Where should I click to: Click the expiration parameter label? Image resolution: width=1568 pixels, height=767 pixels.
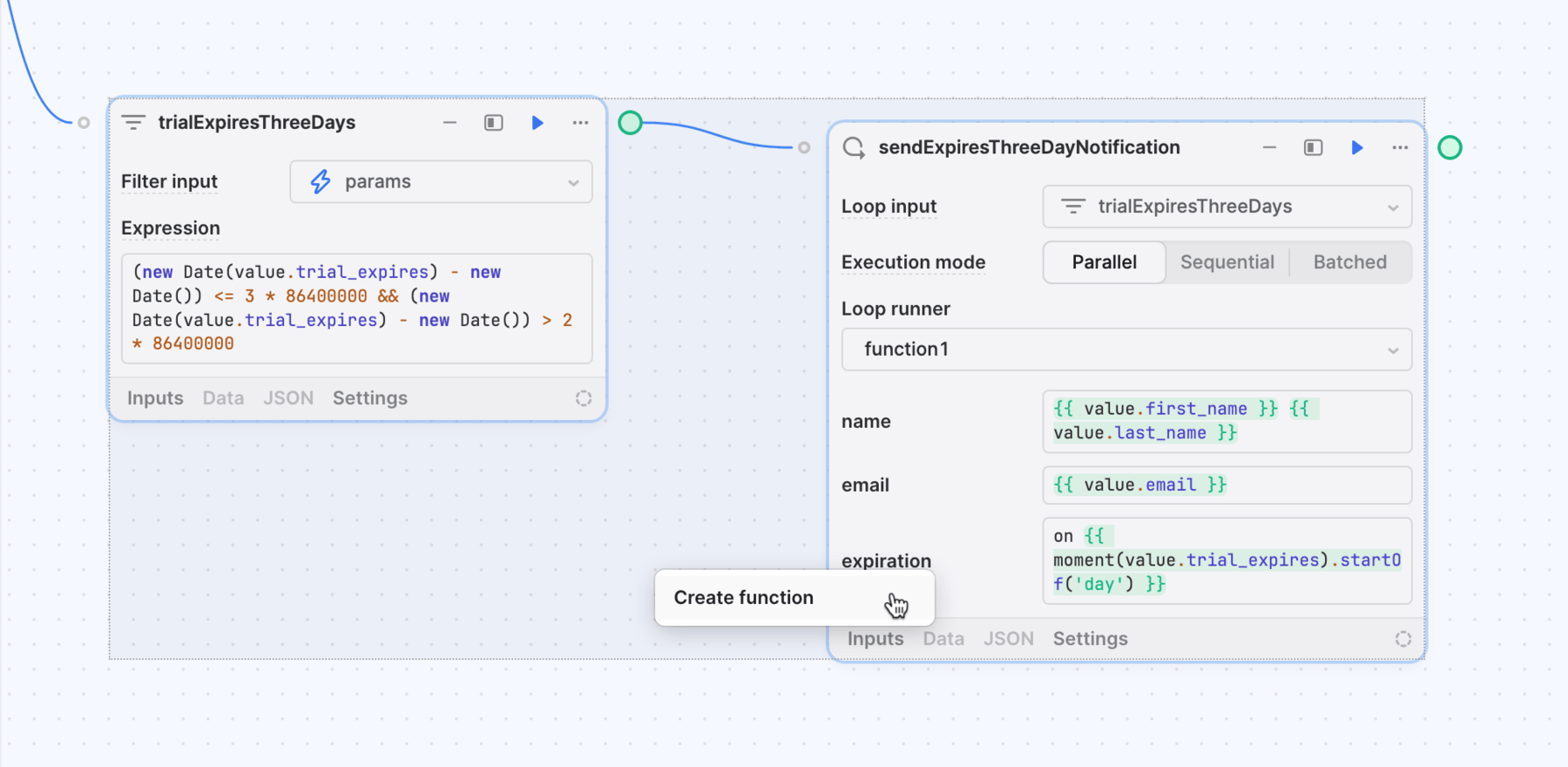886,561
